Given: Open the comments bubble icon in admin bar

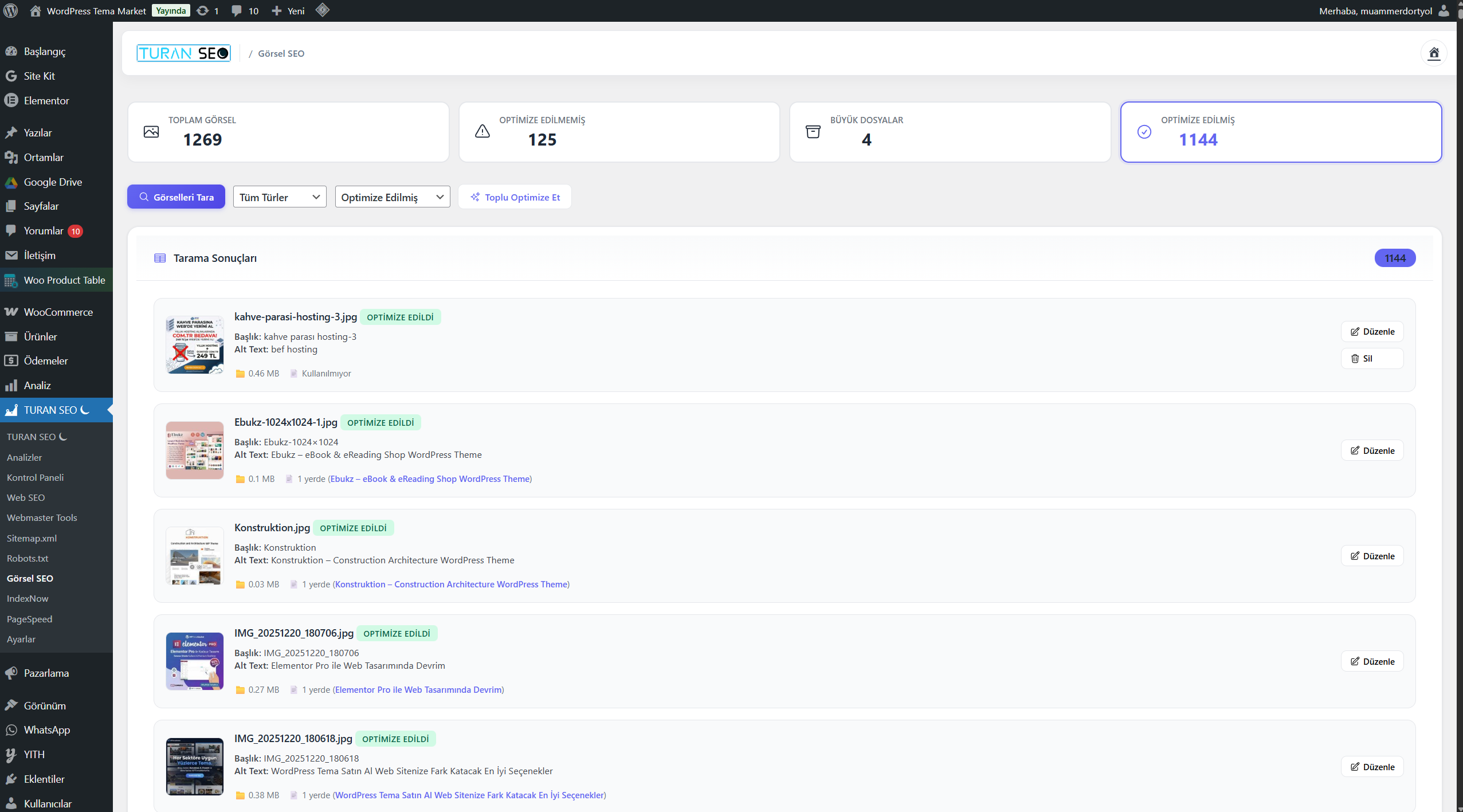Looking at the screenshot, I should tap(237, 11).
